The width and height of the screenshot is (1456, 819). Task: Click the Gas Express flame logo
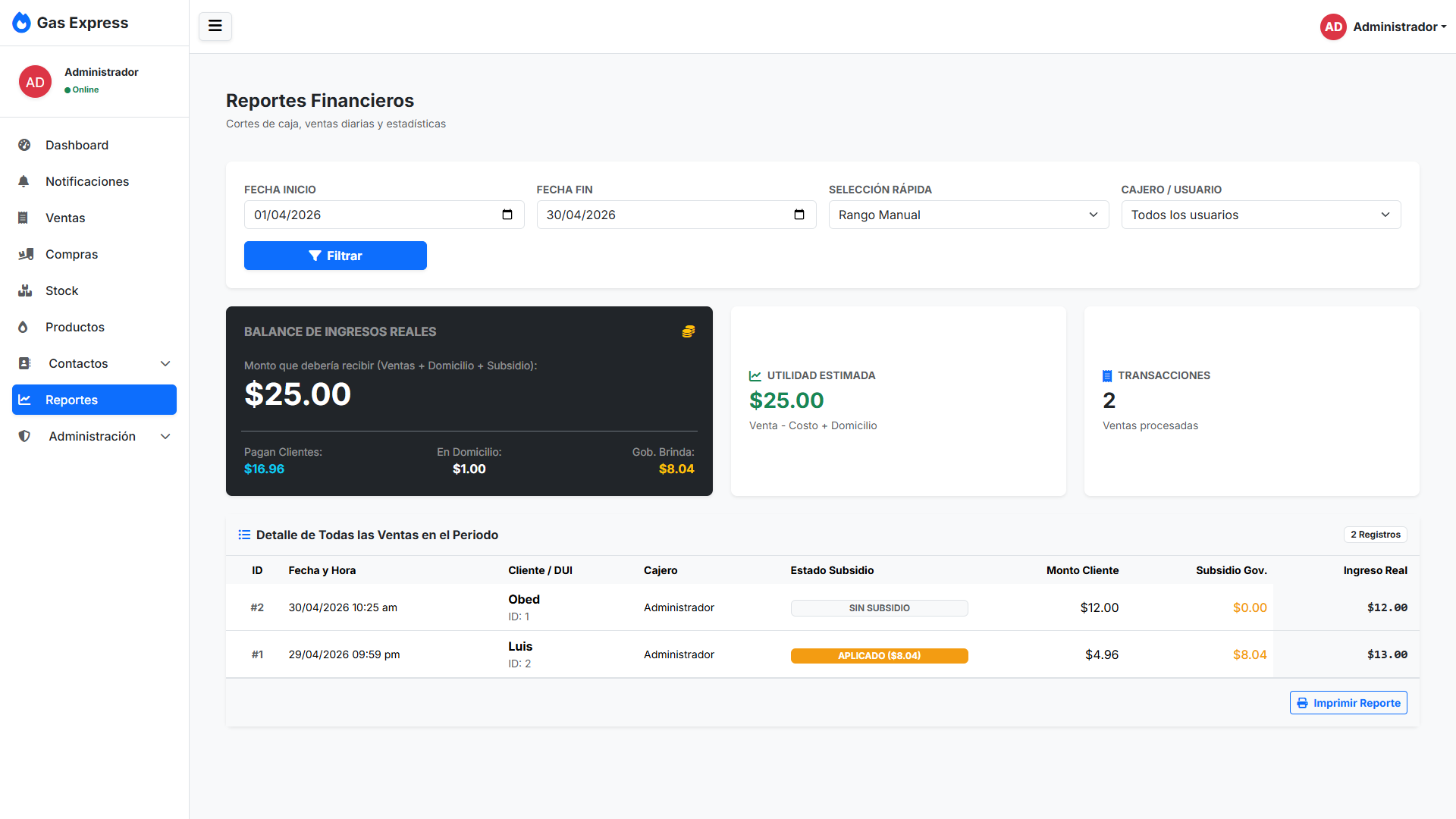coord(22,23)
